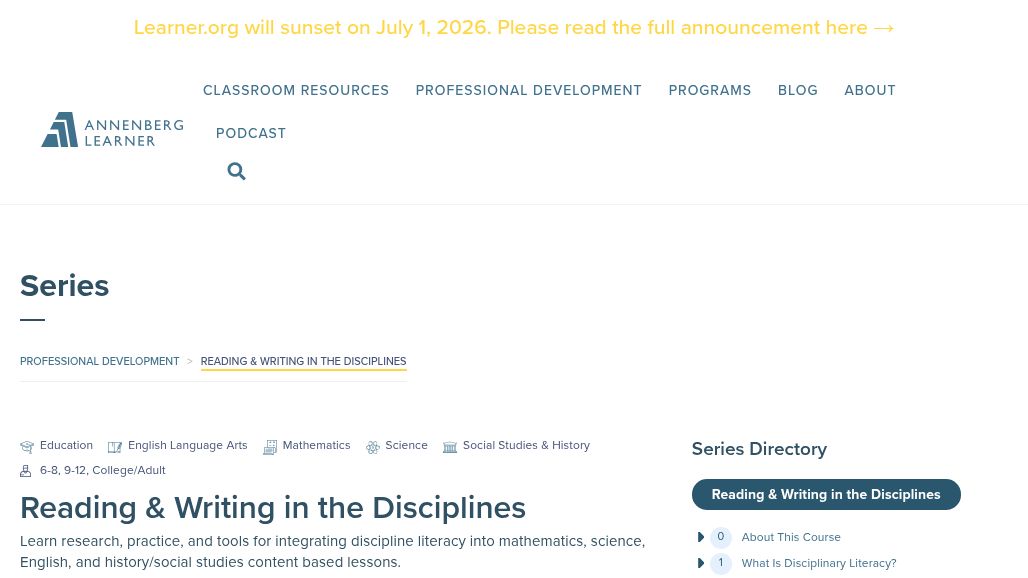
Task: Click the grade level person icon
Action: pos(26,471)
